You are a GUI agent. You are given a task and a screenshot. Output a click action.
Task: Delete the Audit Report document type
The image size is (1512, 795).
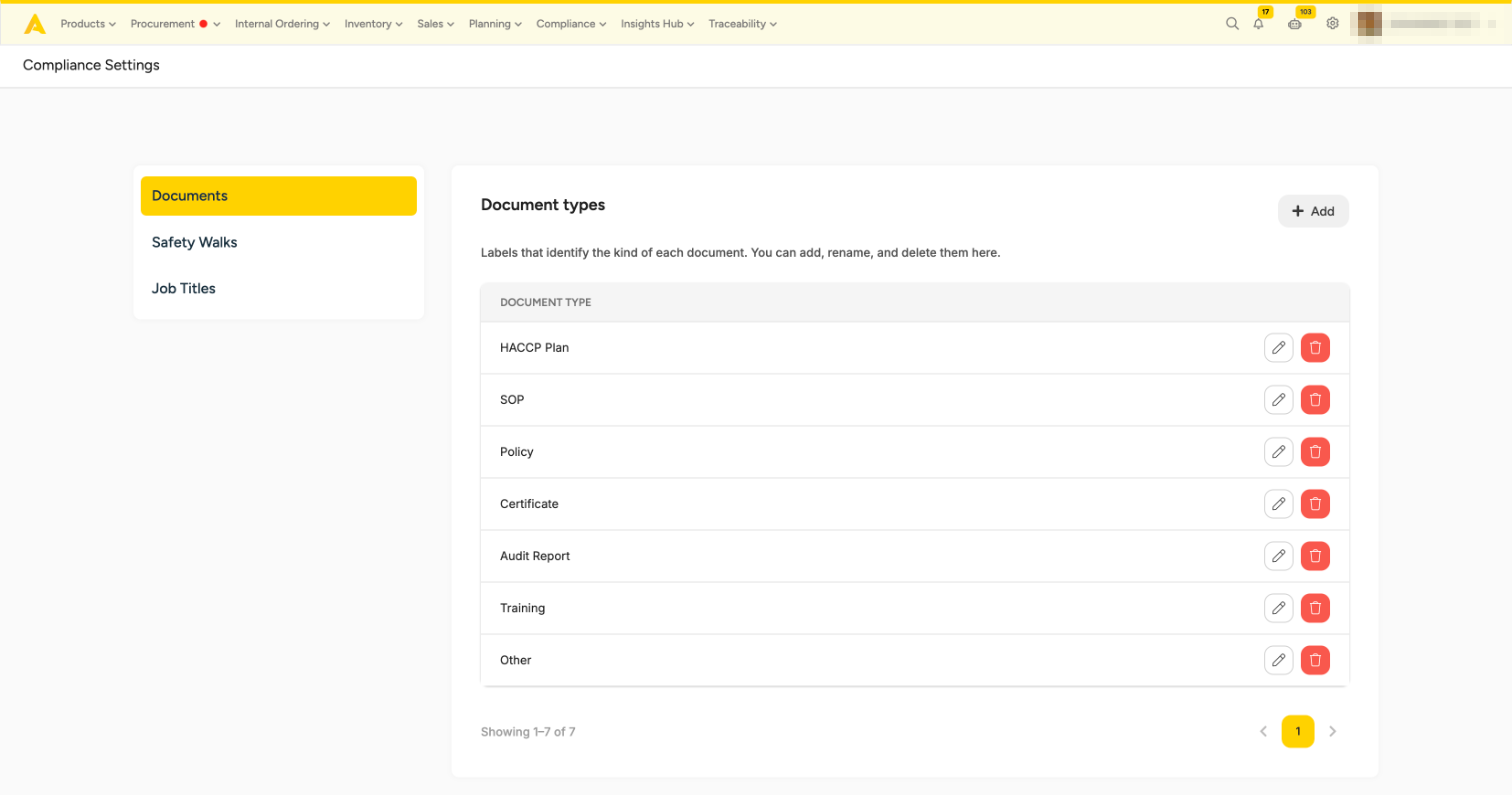[1315, 556]
